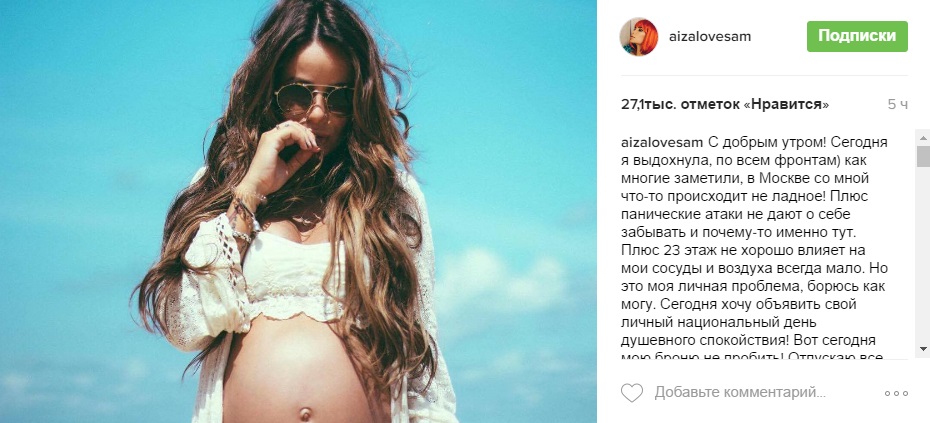Click the Добавьте комментарий input field
This screenshot has height=423, width=930.
click(x=740, y=393)
